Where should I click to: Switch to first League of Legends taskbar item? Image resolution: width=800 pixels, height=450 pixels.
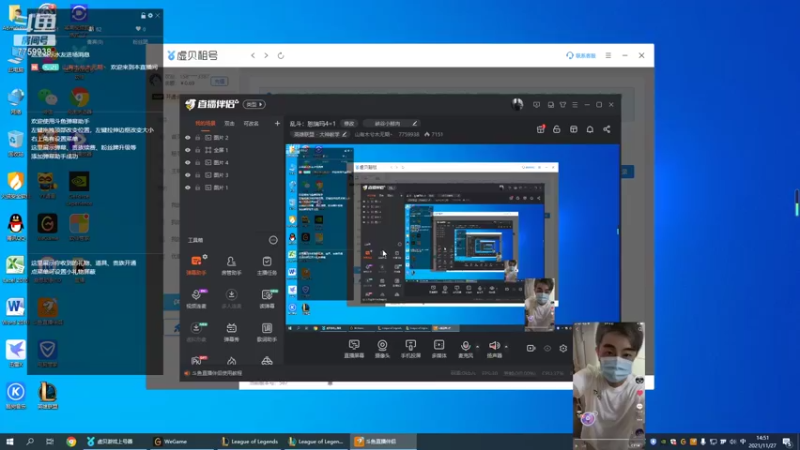click(249, 441)
